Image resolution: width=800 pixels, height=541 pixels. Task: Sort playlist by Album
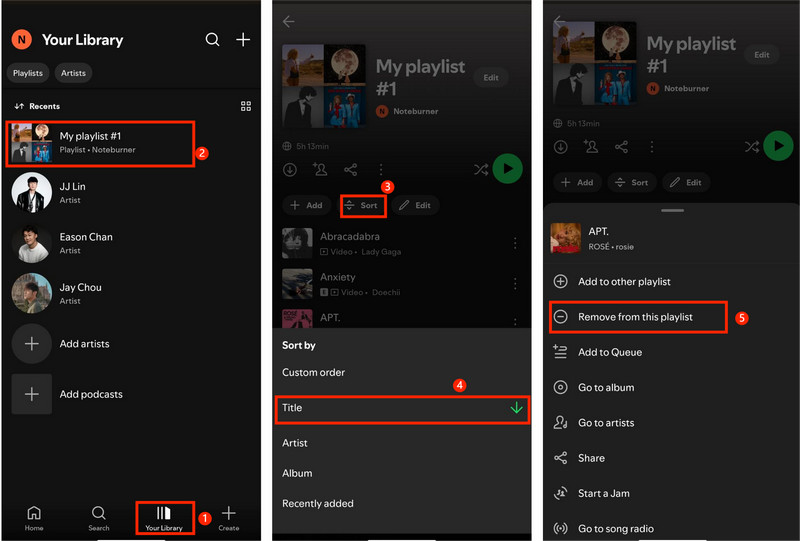click(x=402, y=473)
